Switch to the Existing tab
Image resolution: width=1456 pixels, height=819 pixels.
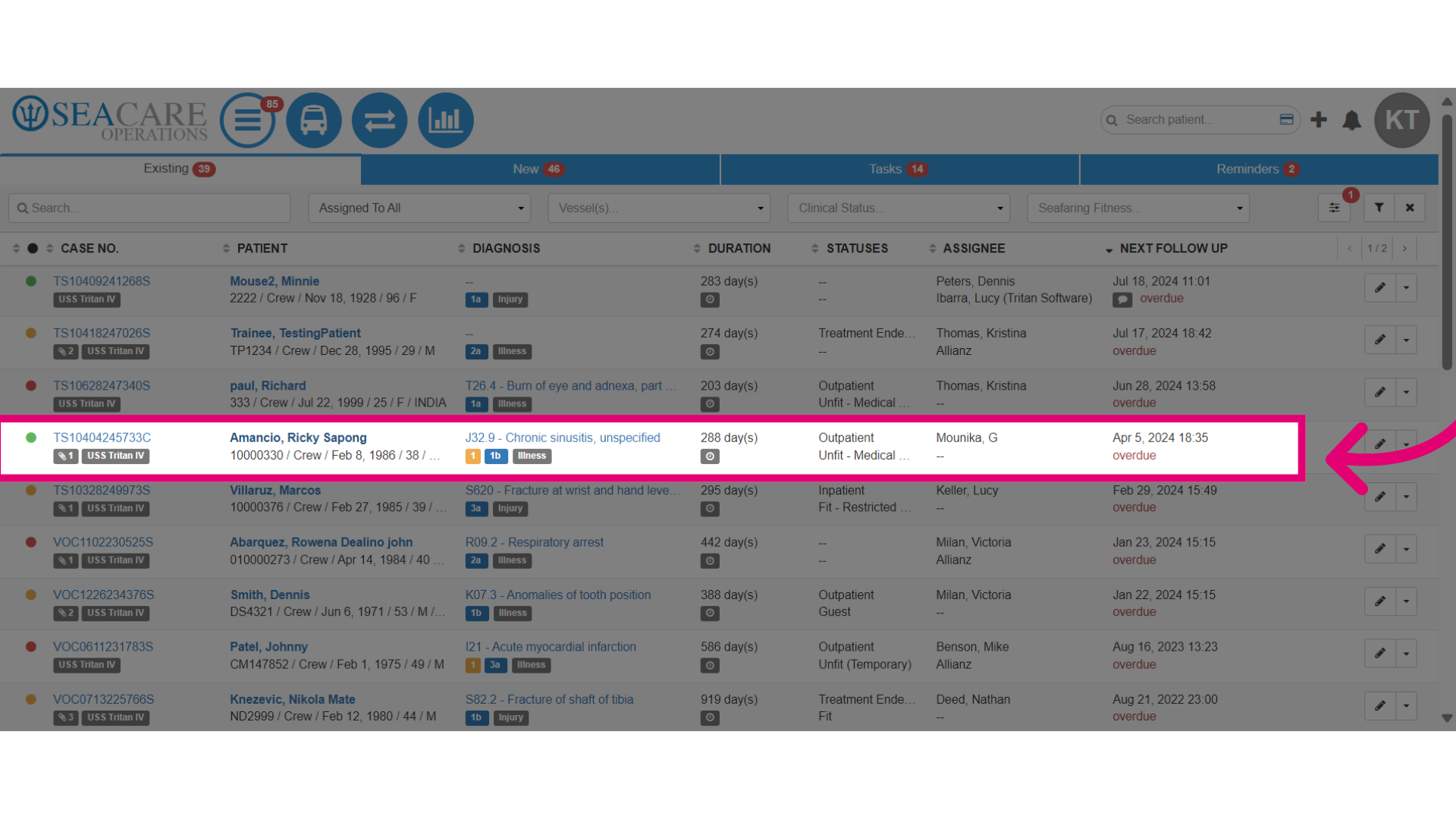[x=180, y=169]
